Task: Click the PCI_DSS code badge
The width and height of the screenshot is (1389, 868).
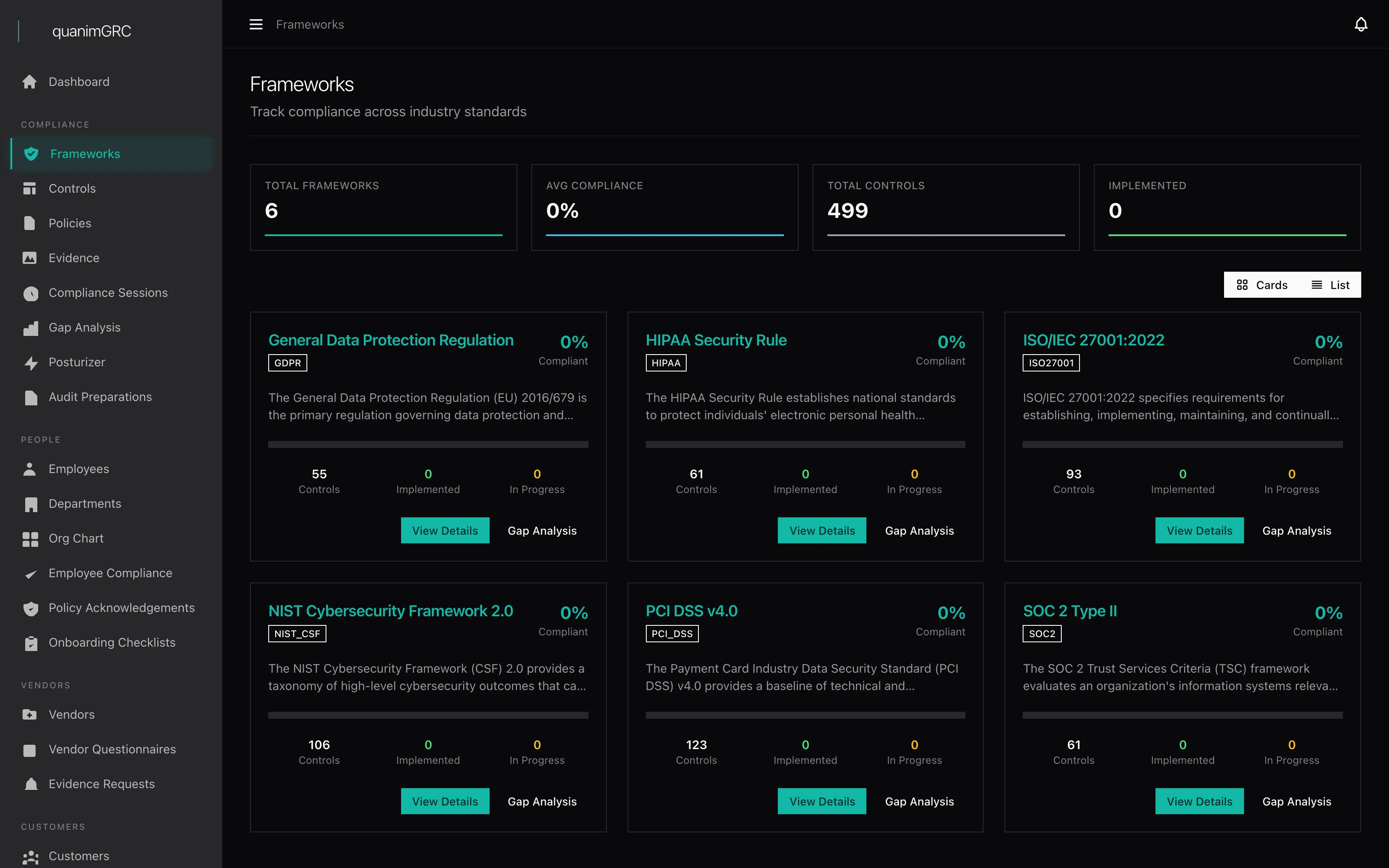Action: click(671, 634)
